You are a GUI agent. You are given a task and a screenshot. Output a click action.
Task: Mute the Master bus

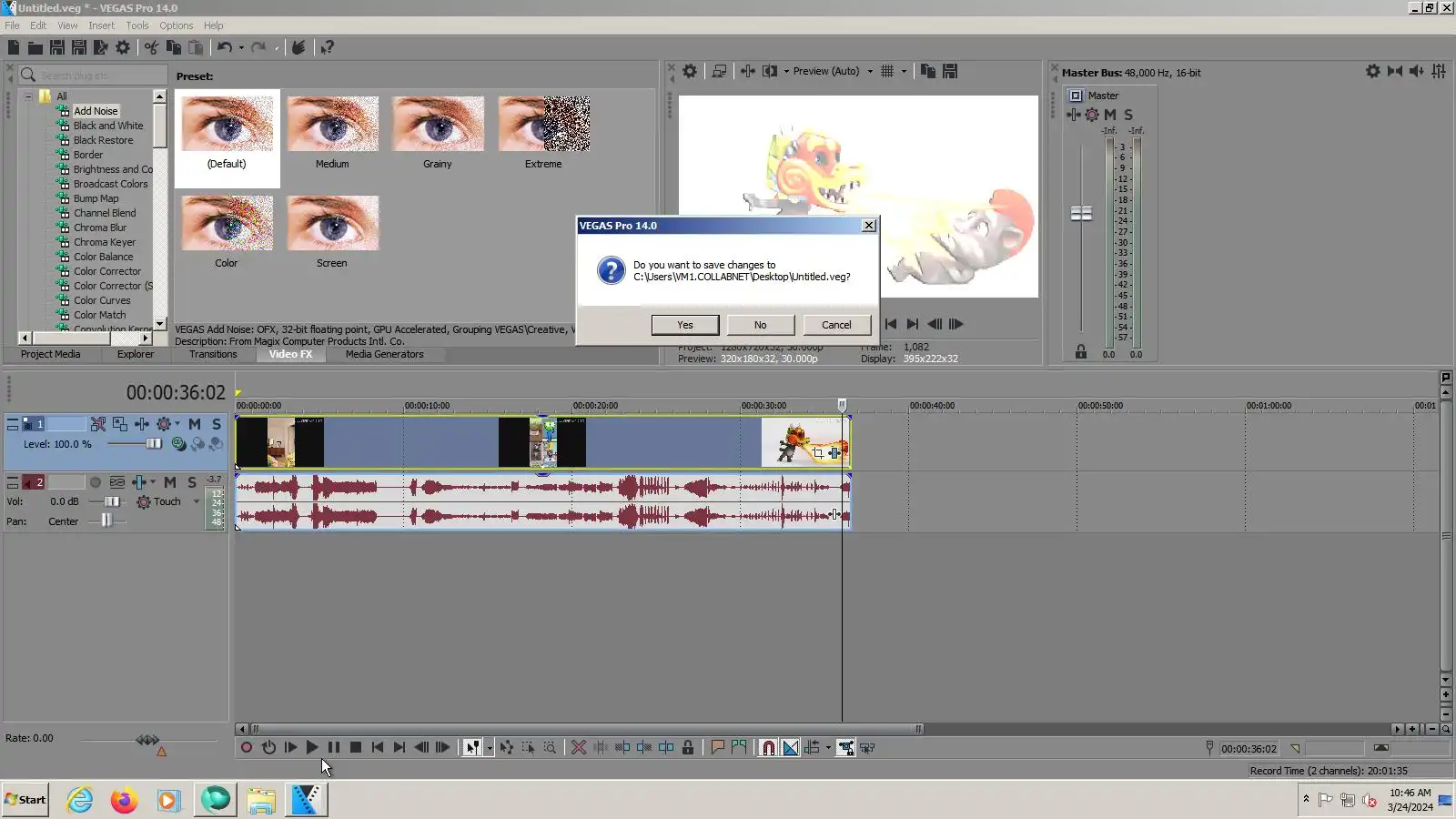coord(1110,115)
